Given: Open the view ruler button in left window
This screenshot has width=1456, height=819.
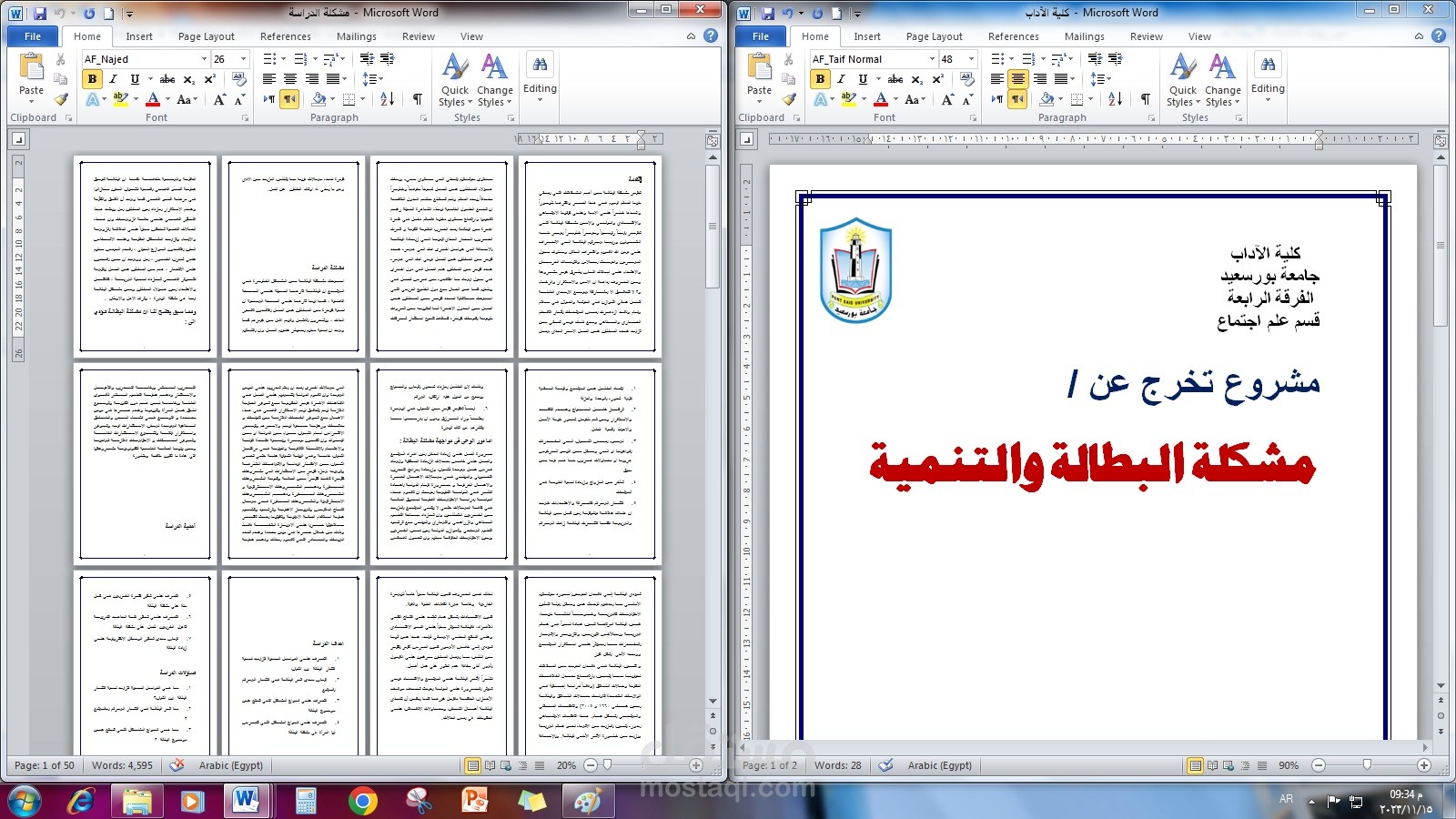Looking at the screenshot, I should 713,141.
